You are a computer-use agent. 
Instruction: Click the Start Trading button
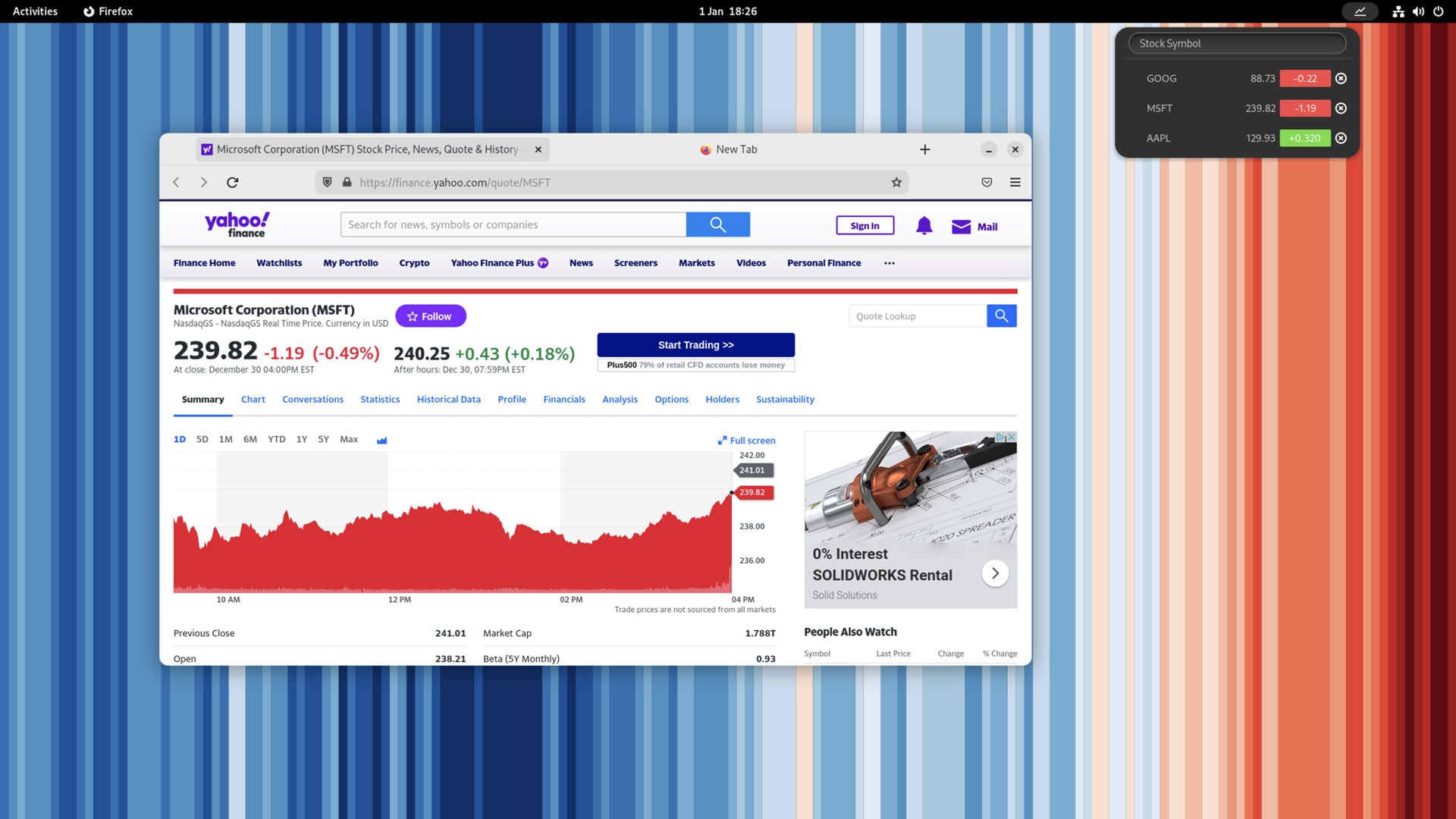[695, 345]
